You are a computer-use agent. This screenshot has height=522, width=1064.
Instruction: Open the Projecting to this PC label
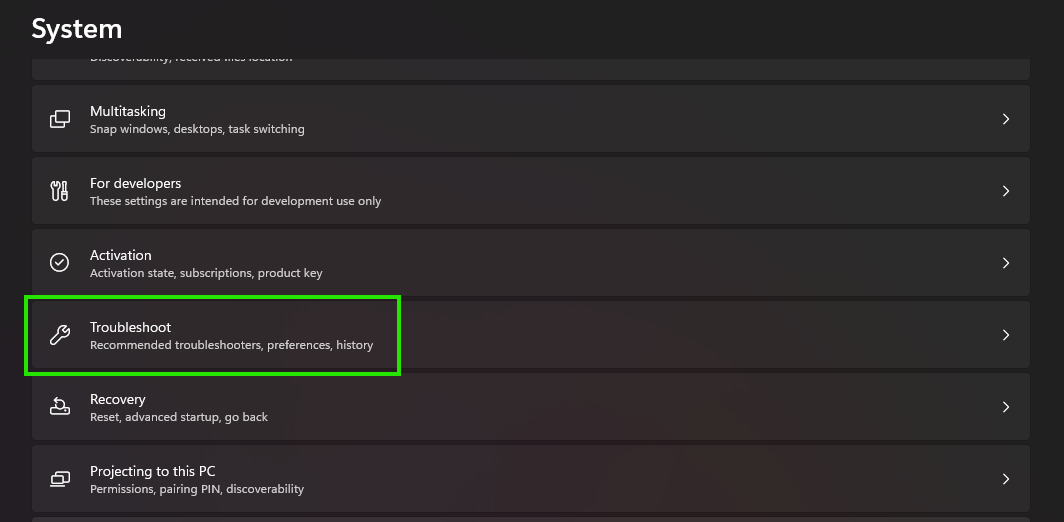tap(153, 471)
